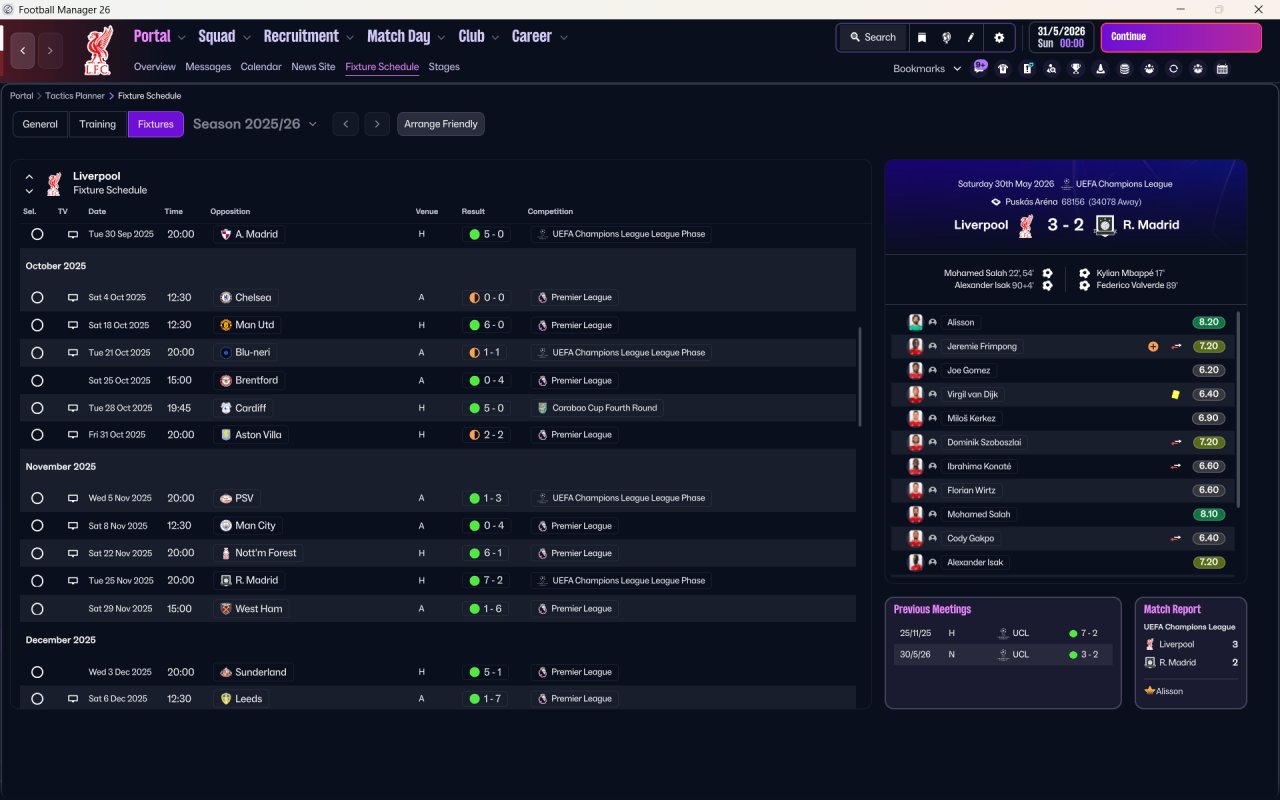The image size is (1280, 800).
Task: Click the Man City badge in the opposition column
Action: [226, 526]
